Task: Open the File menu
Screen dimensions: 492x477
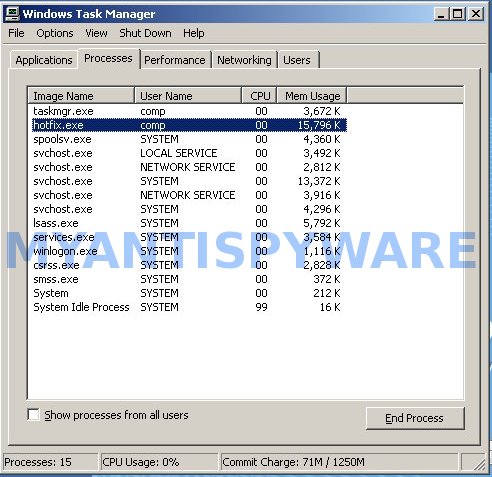Action: 16,33
